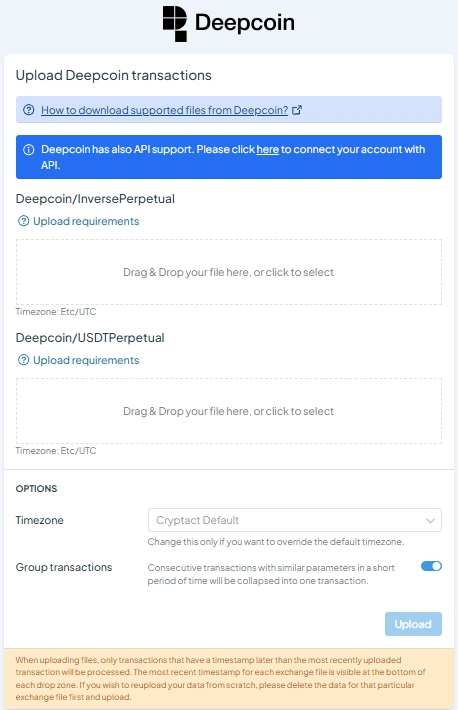The width and height of the screenshot is (458, 710).
Task: Click the Deepcoin brand name text
Action: [x=245, y=23]
